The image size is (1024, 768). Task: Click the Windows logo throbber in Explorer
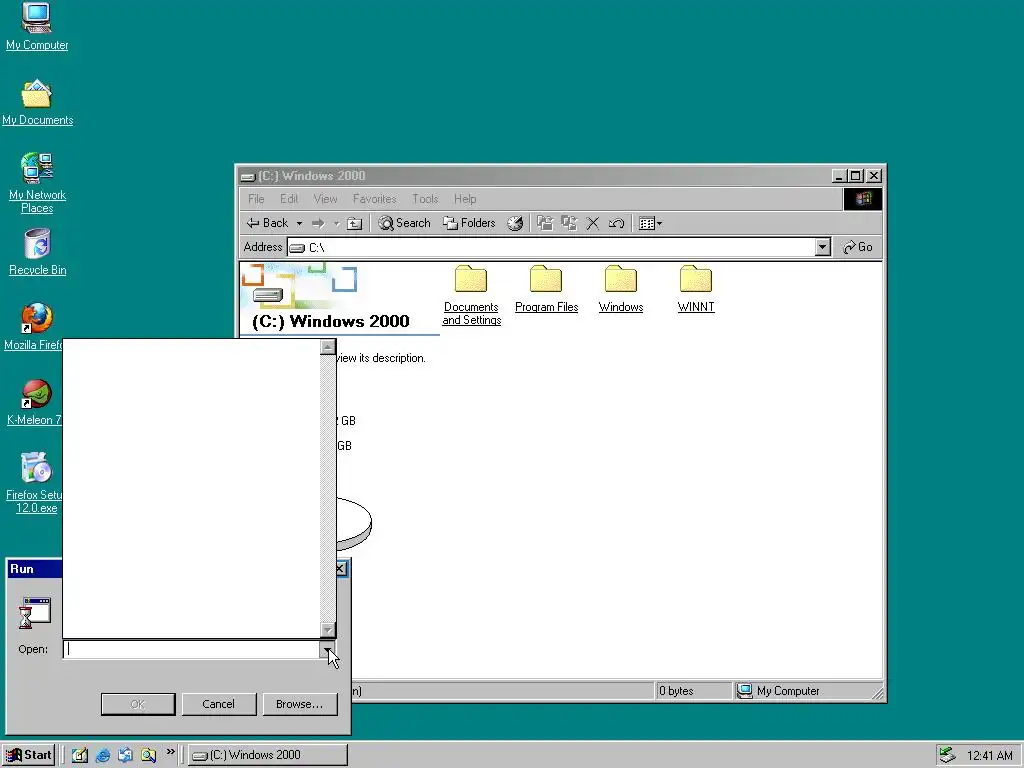click(x=863, y=199)
